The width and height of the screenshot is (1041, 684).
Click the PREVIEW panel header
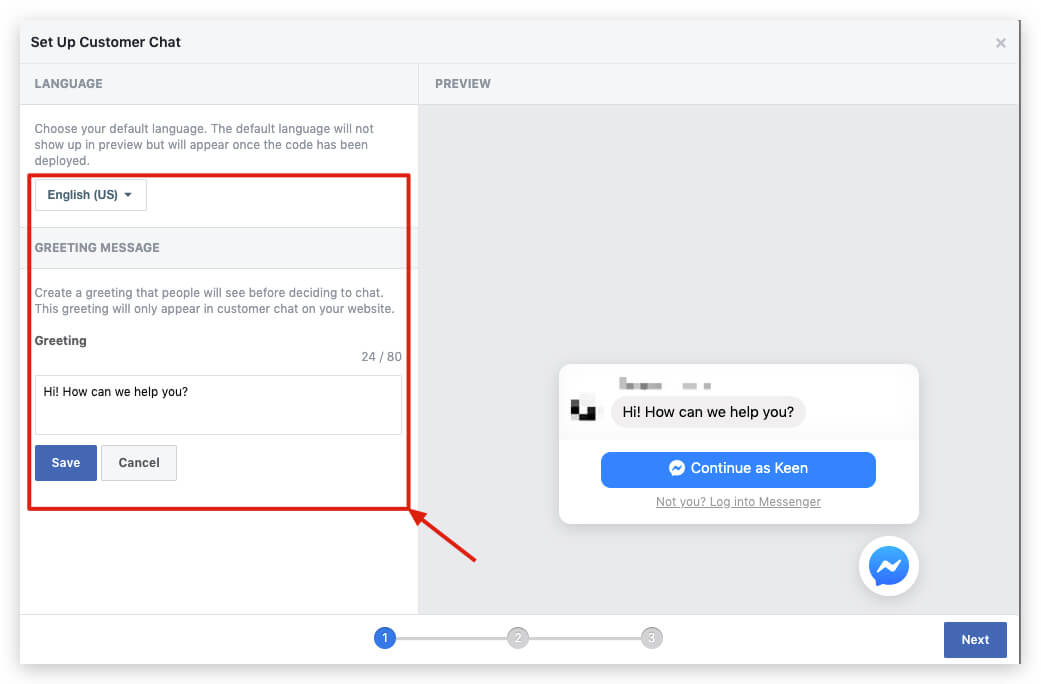coord(463,84)
